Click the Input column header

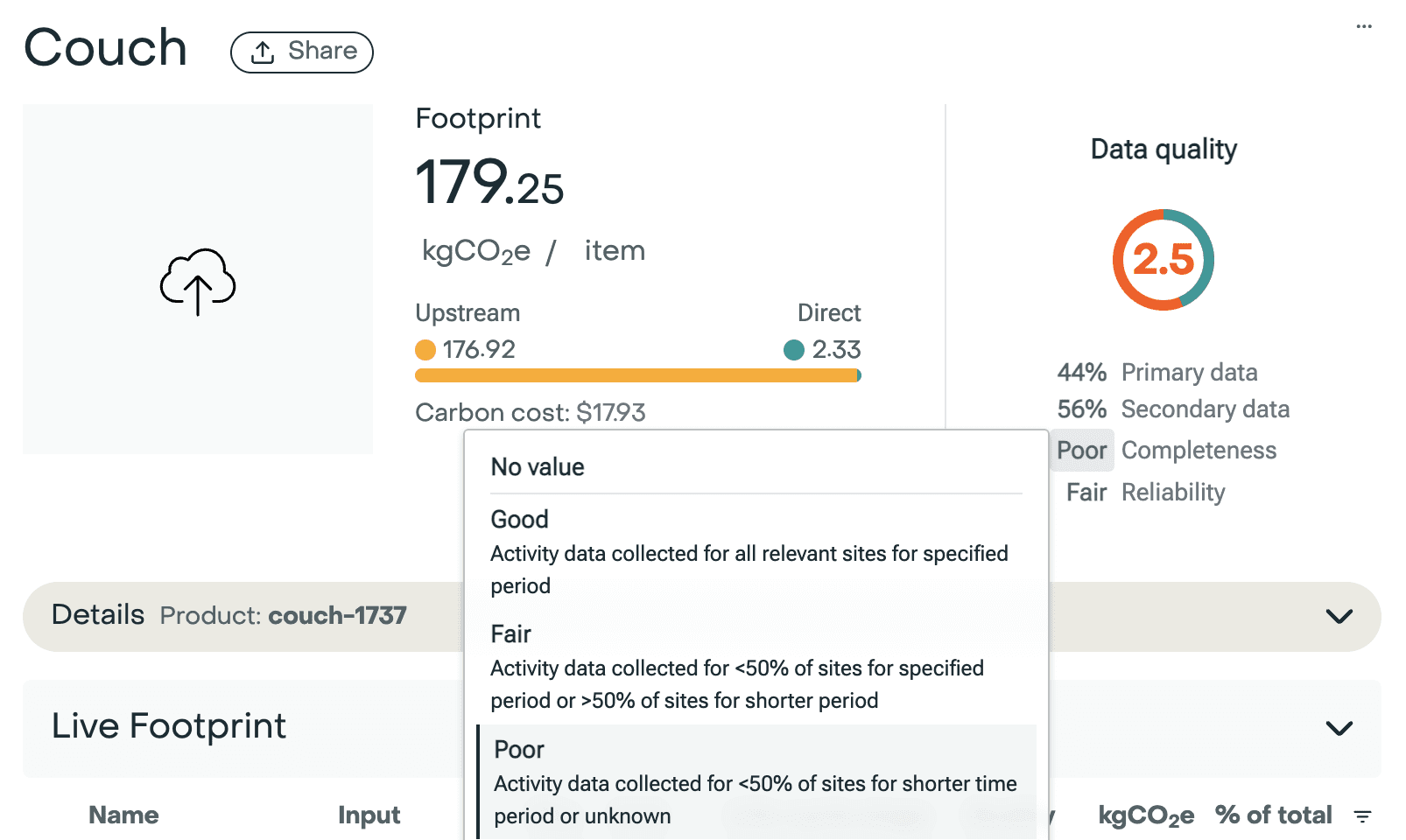point(369,815)
